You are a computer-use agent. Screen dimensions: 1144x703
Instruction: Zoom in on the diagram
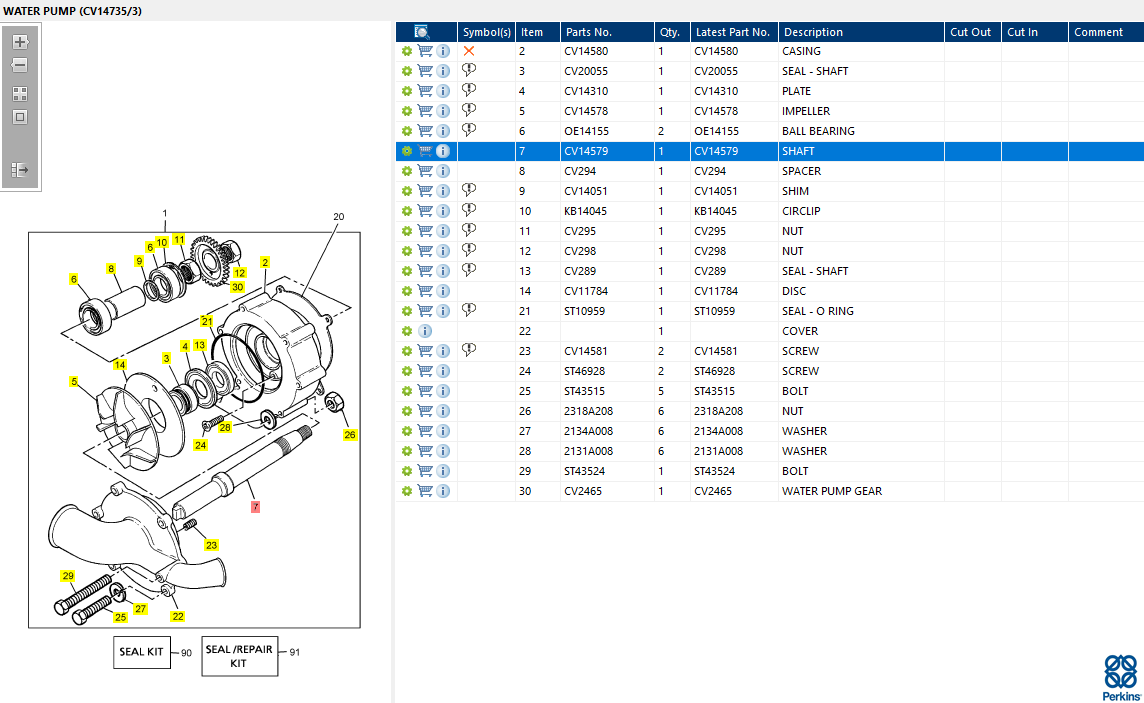20,42
